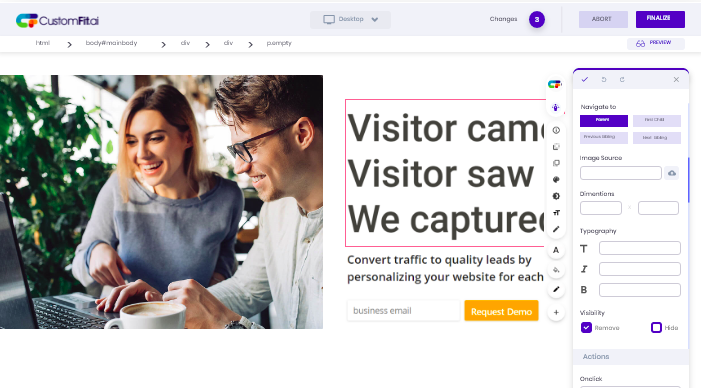This screenshot has height=388, width=701.
Task: Click the Actions section header
Action: pos(631,357)
